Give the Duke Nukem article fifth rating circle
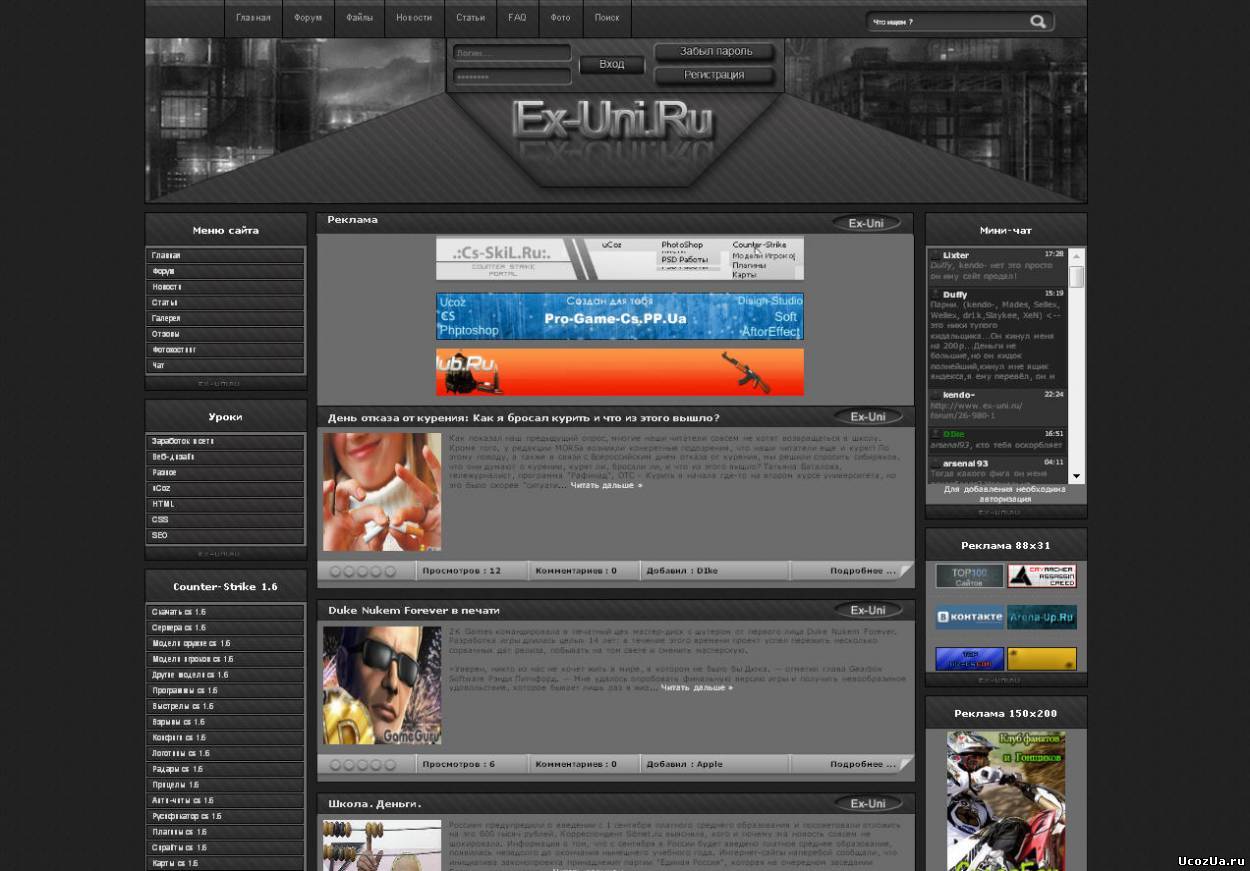Screen dimensions: 1250x871 point(390,765)
